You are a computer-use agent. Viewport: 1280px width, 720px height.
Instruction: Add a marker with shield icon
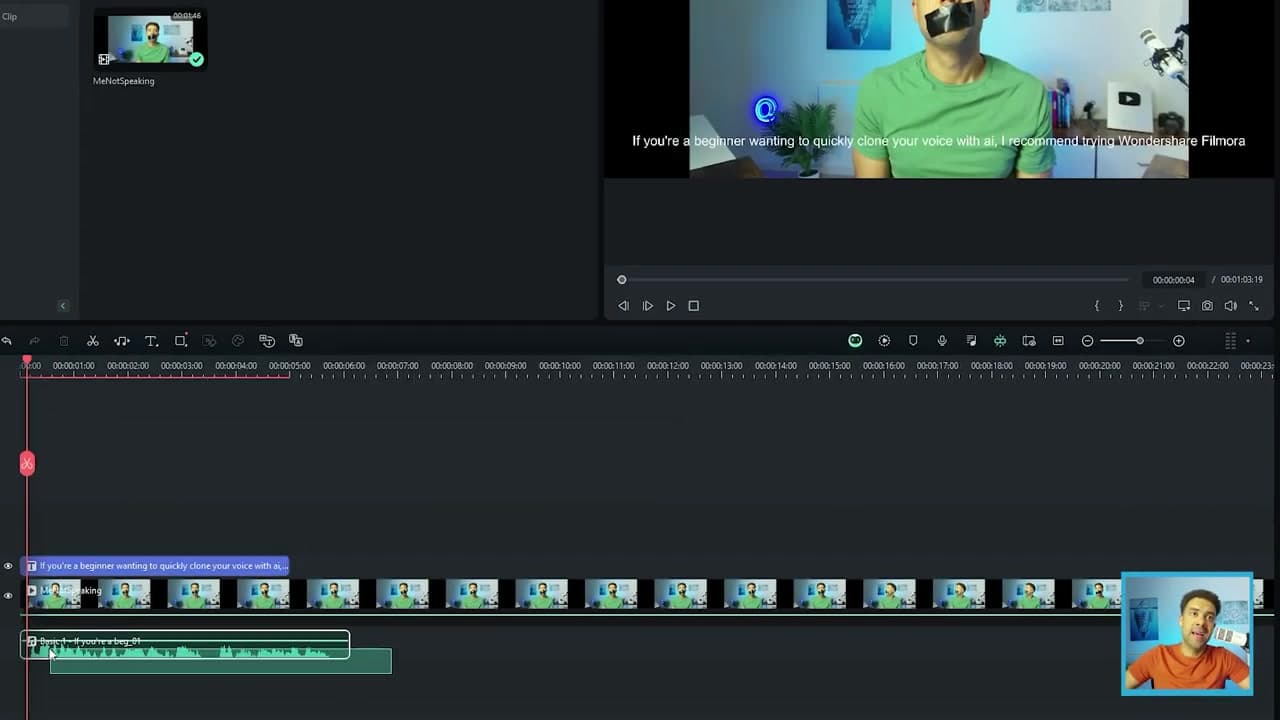(x=913, y=341)
